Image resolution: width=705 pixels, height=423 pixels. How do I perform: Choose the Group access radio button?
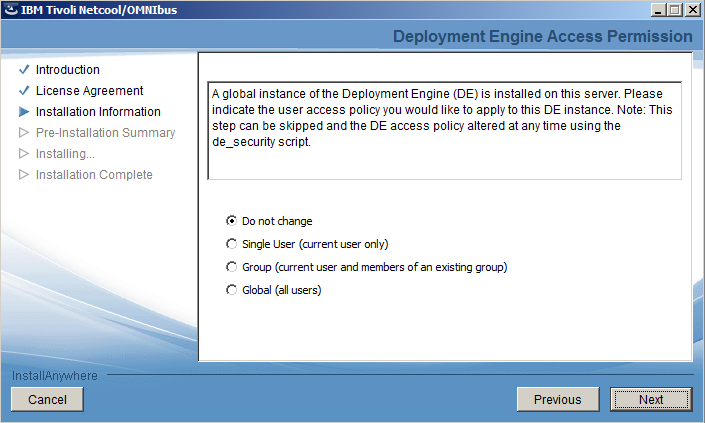(x=232, y=267)
